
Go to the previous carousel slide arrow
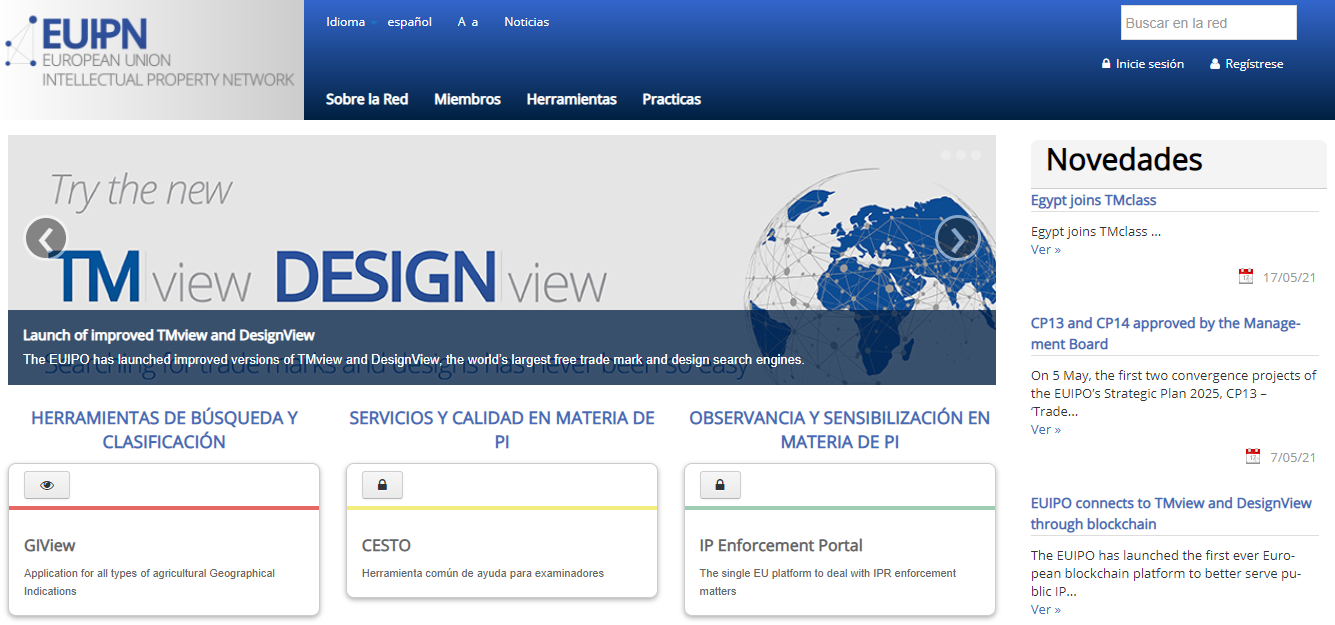[x=45, y=239]
